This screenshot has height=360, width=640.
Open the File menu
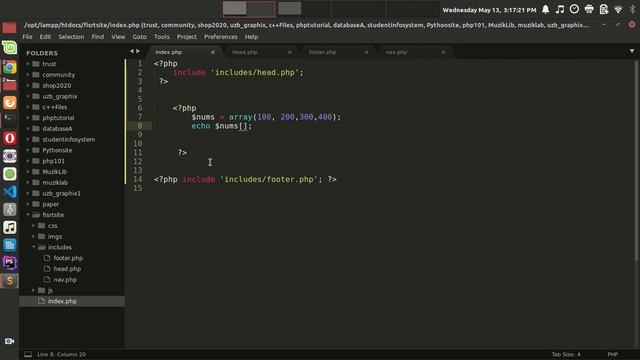[x=27, y=37]
